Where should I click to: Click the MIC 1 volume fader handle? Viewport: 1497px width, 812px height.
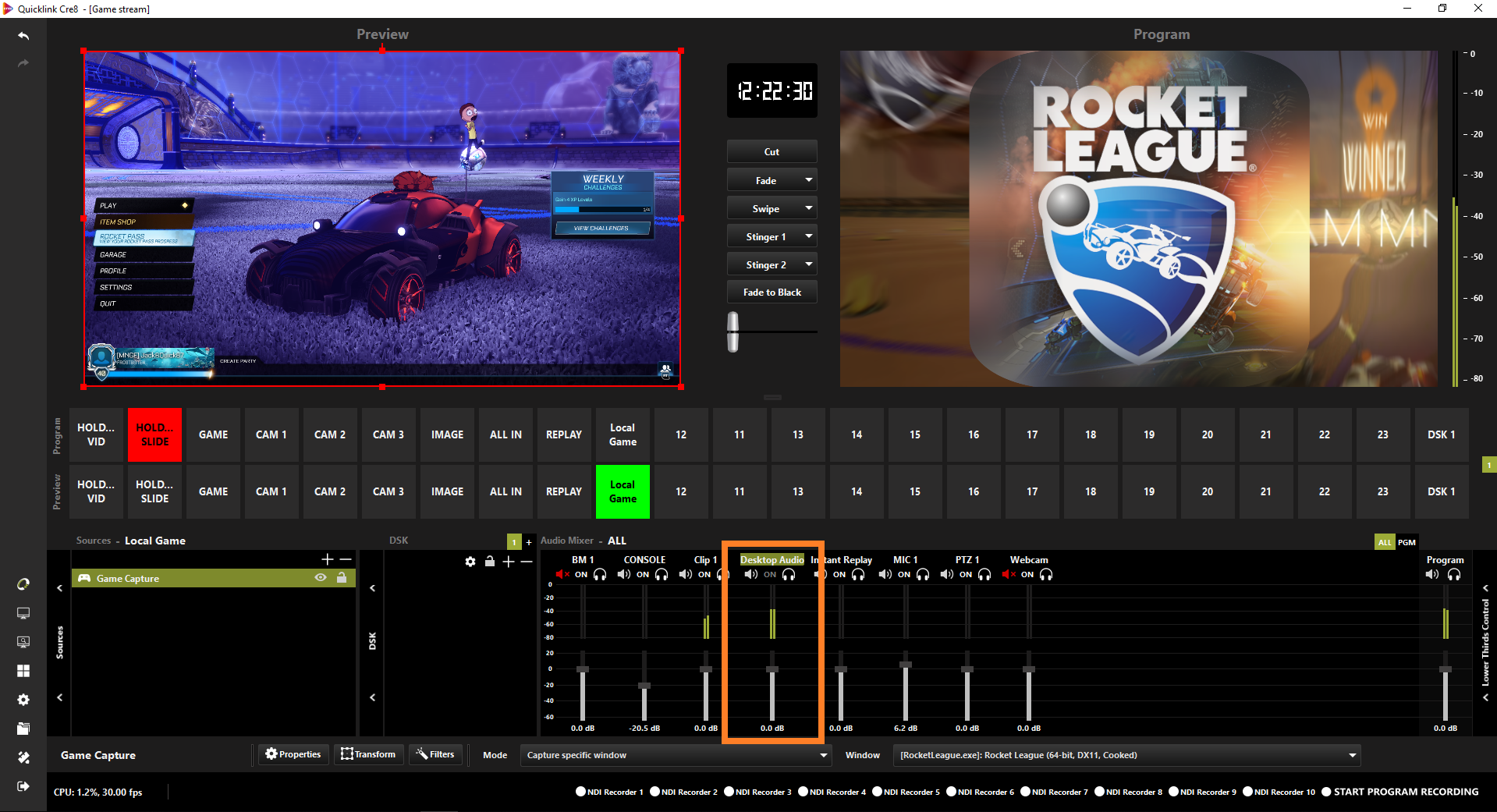pyautogui.click(x=906, y=665)
